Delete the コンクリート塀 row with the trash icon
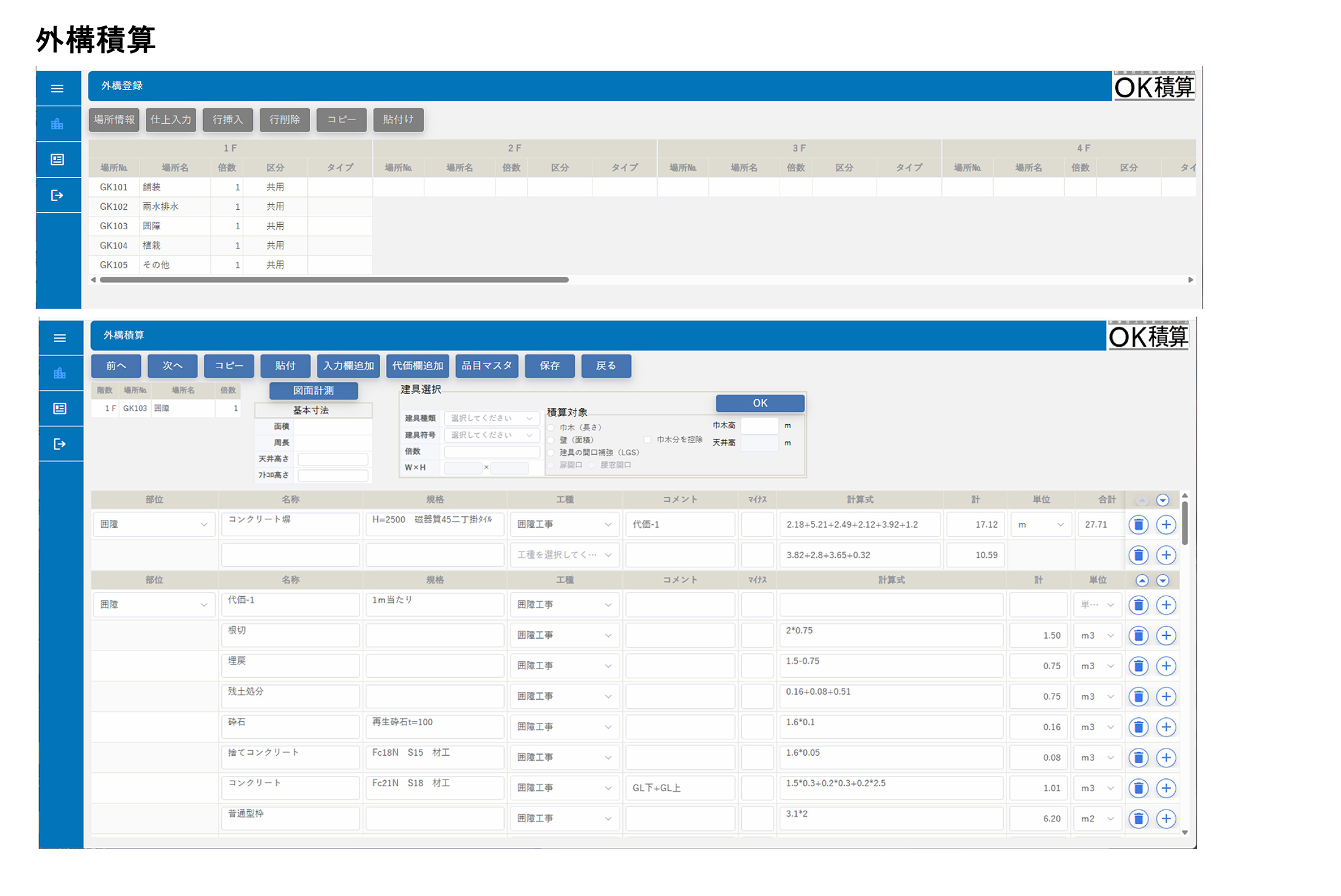The image size is (1341, 896). coord(1138,524)
